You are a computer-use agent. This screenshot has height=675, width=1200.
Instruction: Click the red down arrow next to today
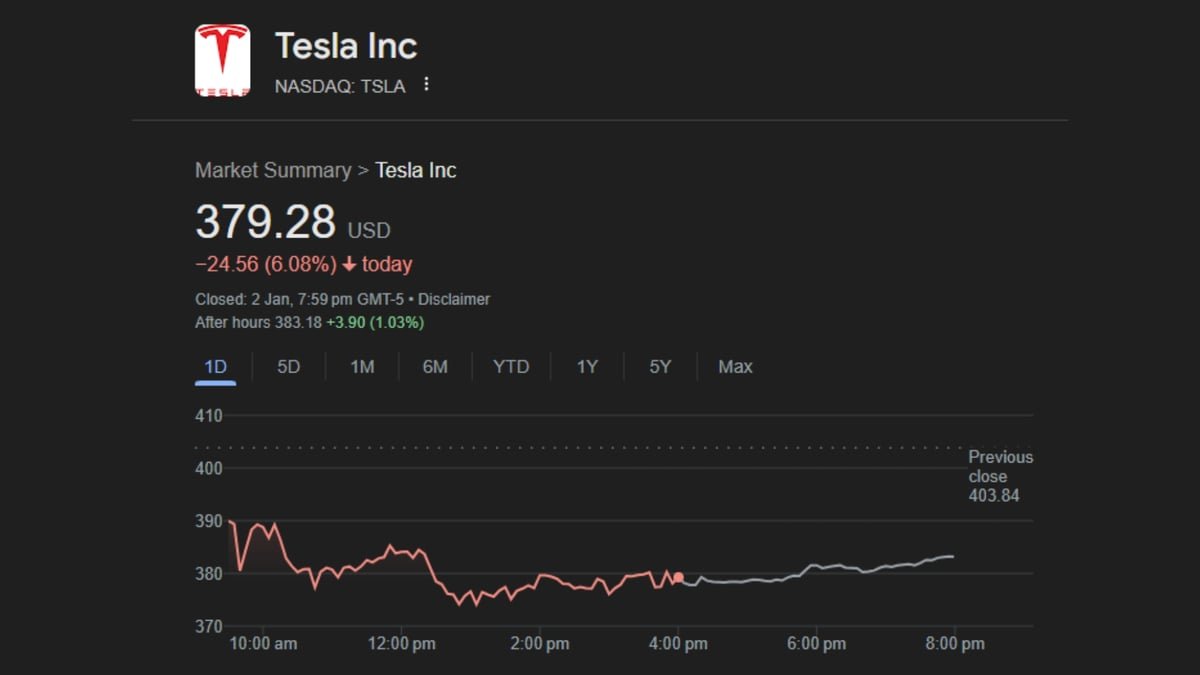click(349, 265)
